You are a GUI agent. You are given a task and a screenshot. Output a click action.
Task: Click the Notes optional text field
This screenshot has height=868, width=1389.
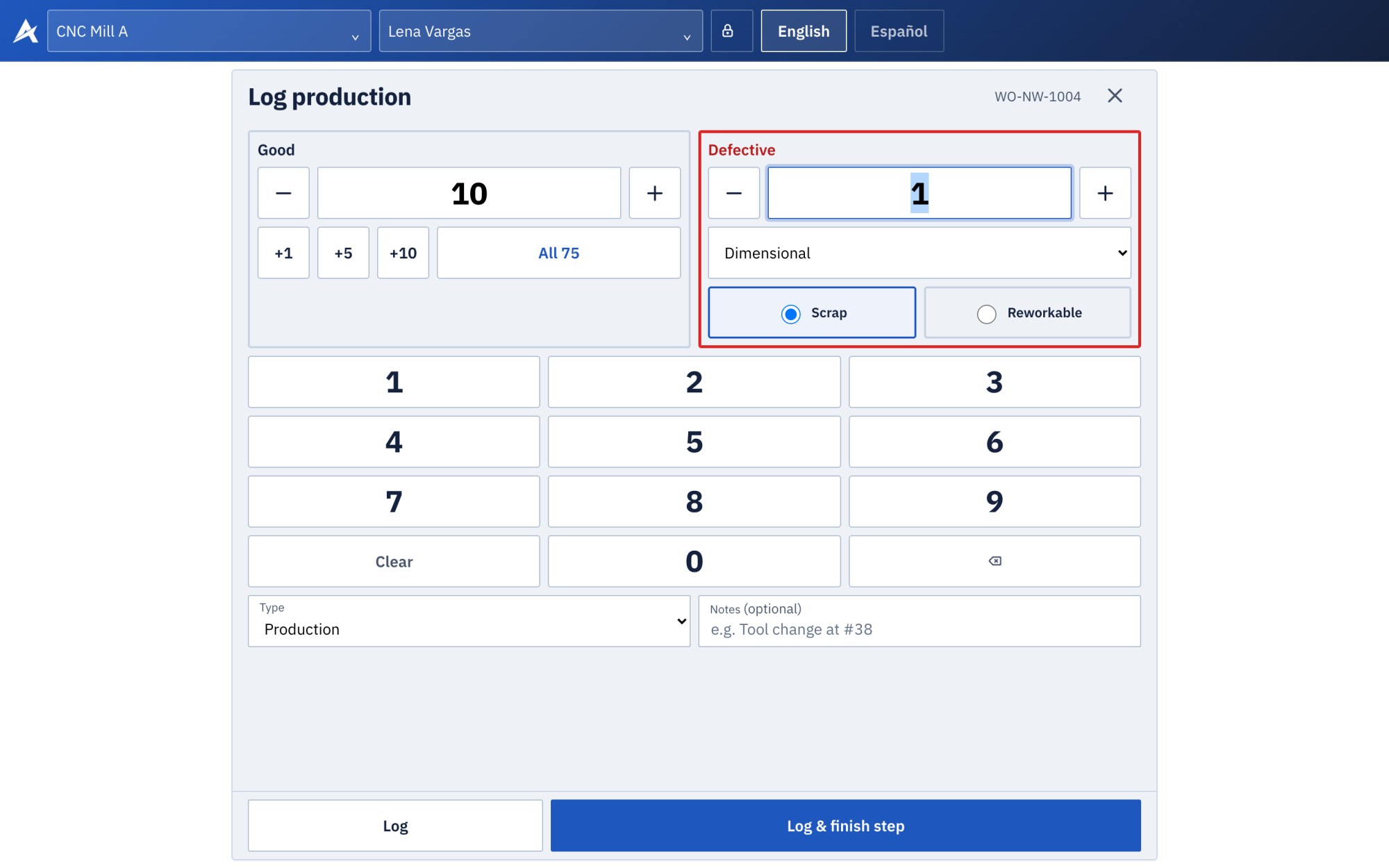920,621
